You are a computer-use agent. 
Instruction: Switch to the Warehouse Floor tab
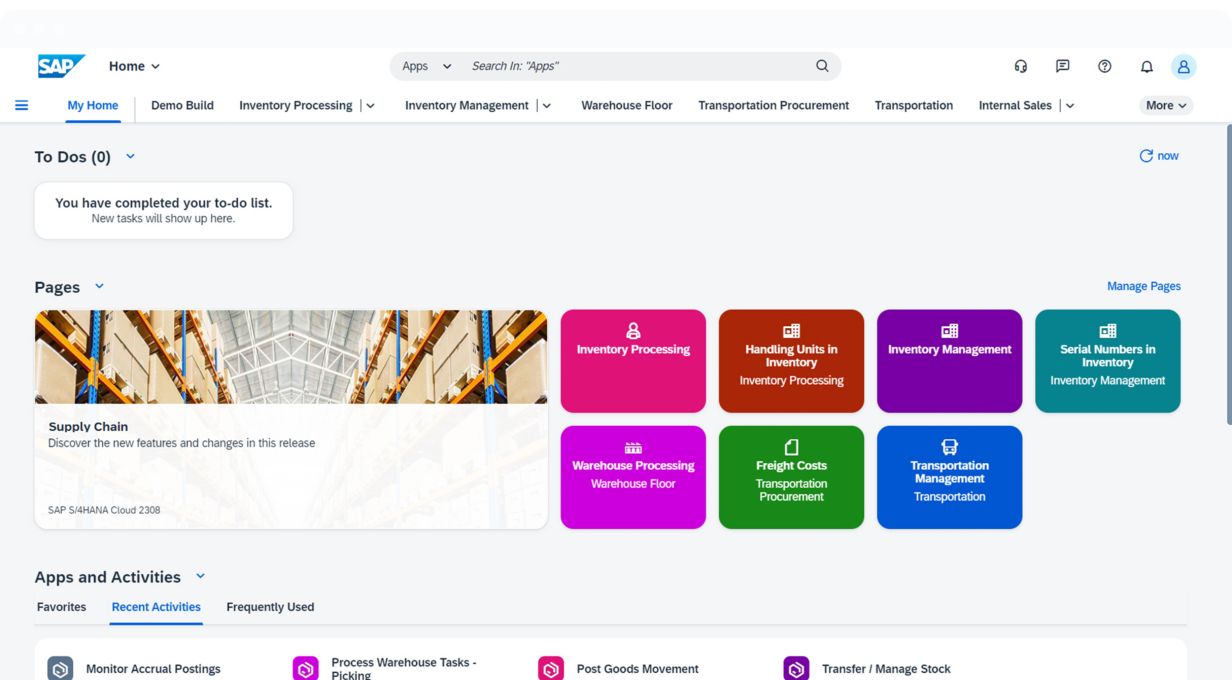(x=626, y=105)
